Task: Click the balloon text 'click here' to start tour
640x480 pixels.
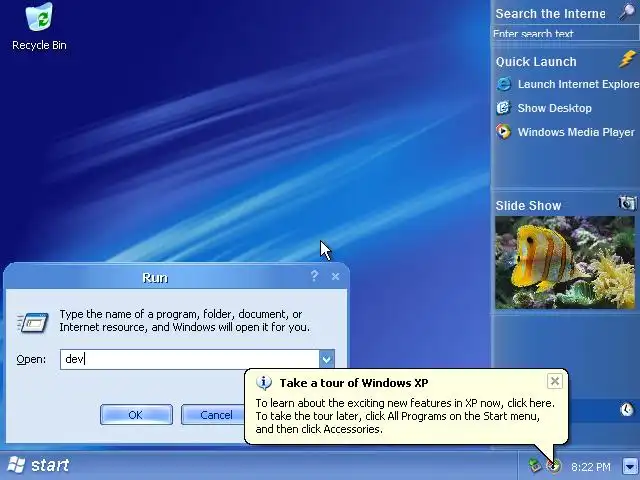Action: 531,403
